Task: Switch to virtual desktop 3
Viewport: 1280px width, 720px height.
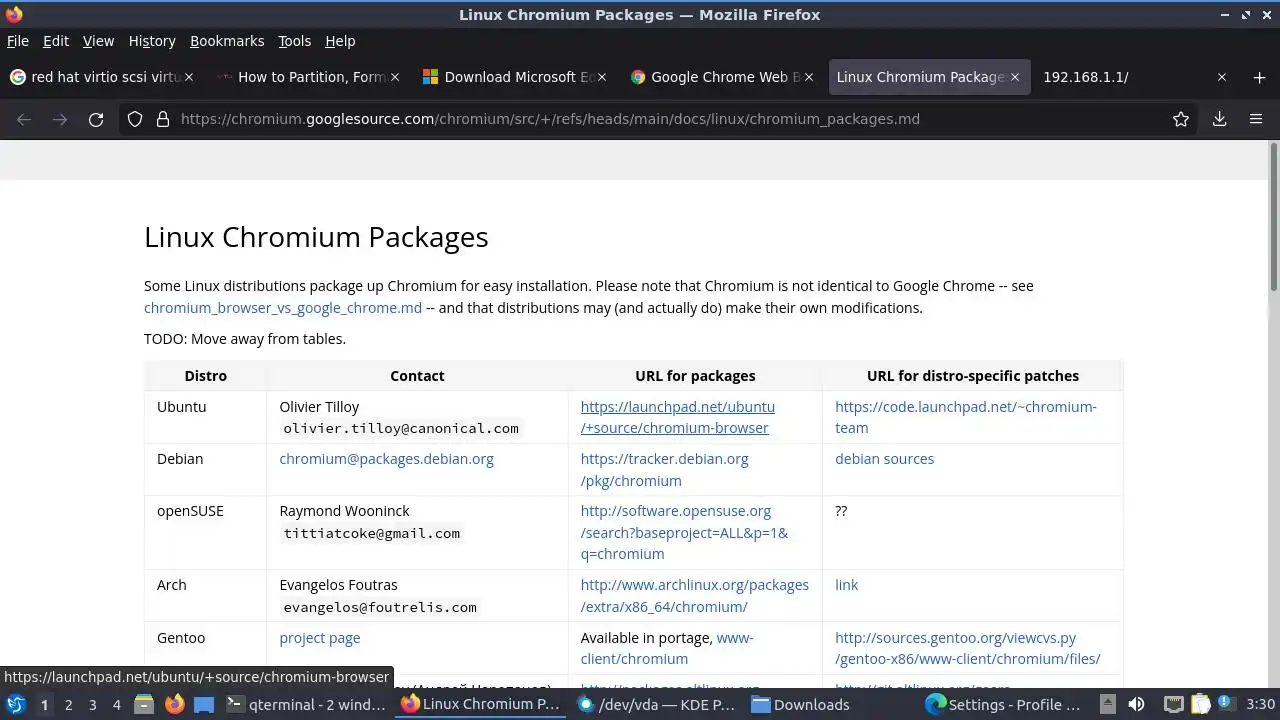Action: coord(92,704)
